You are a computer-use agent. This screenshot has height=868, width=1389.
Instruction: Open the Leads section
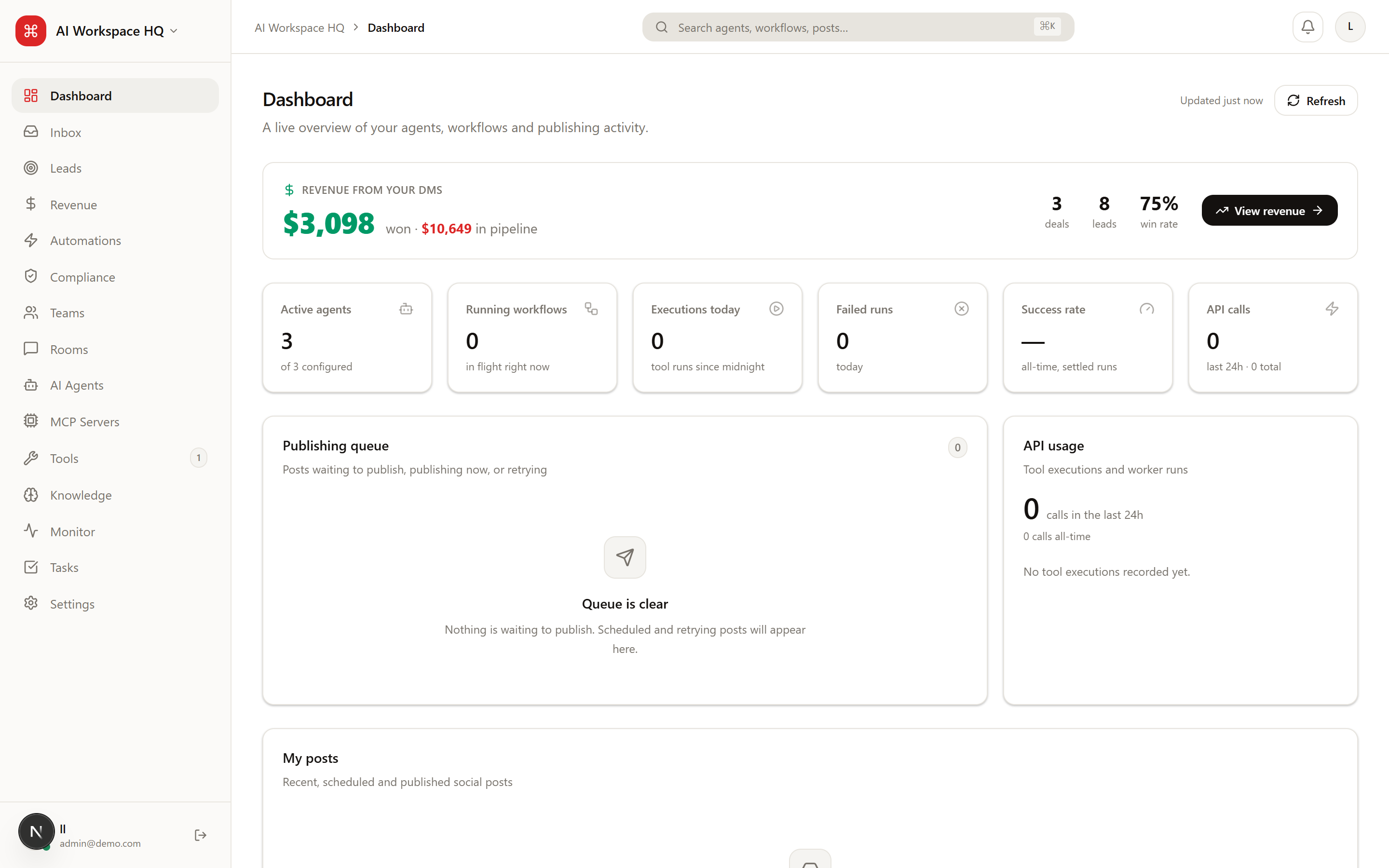click(x=115, y=168)
